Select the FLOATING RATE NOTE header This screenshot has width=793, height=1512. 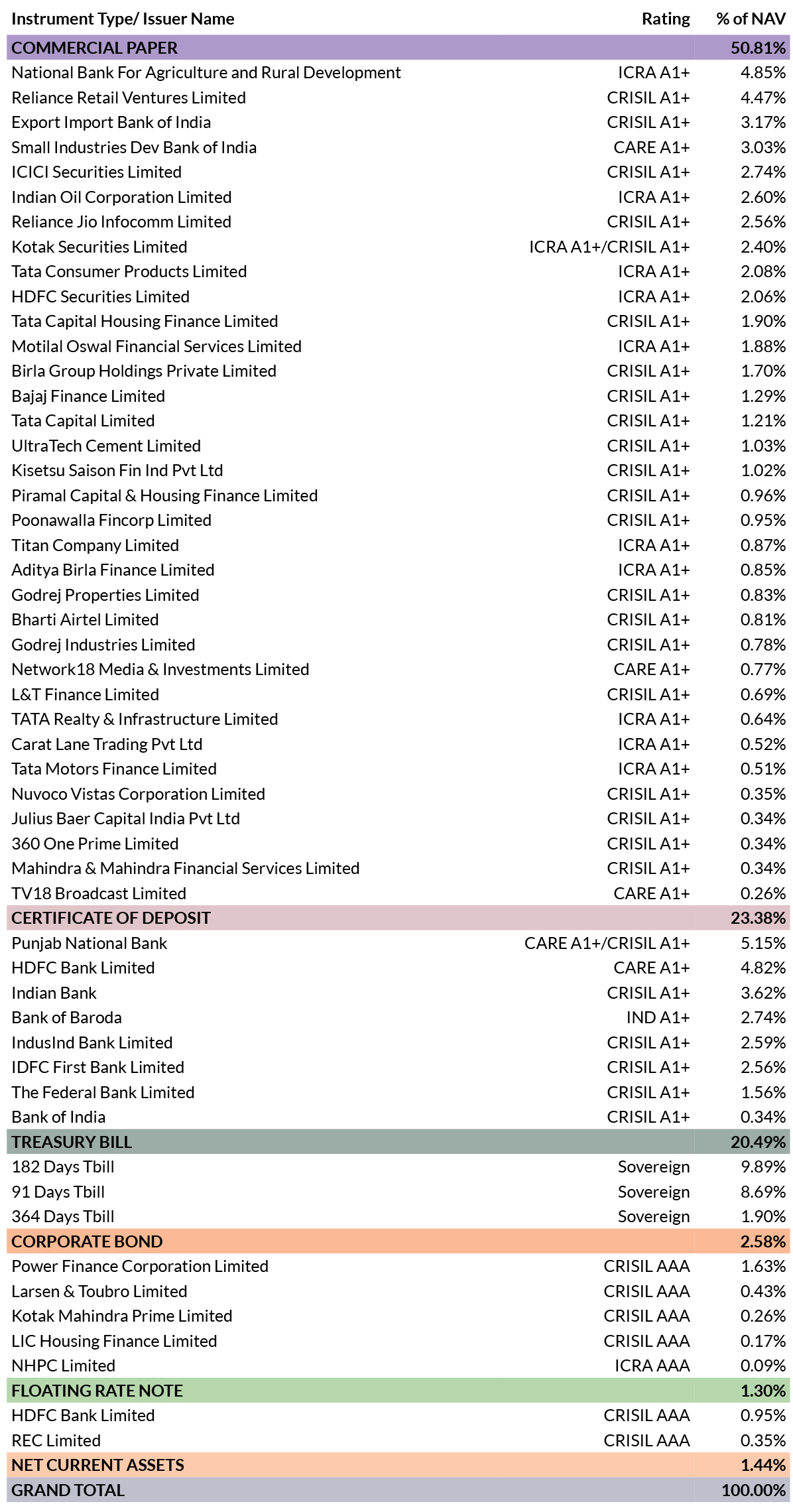pyautogui.click(x=398, y=1391)
